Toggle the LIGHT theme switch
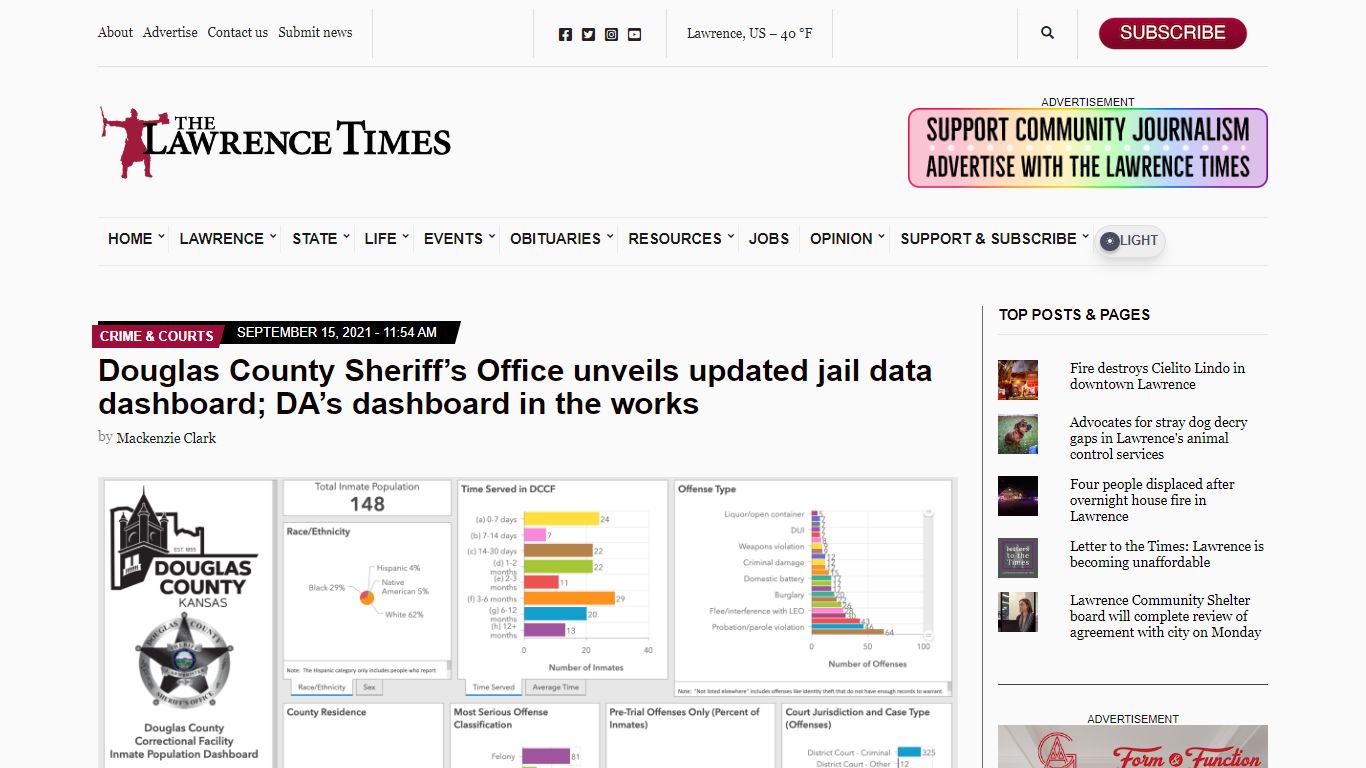This screenshot has width=1366, height=768. coord(1130,241)
